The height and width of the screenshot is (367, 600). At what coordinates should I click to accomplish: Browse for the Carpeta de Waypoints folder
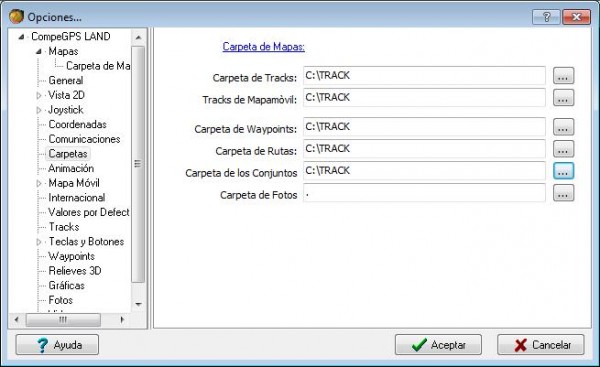point(563,127)
